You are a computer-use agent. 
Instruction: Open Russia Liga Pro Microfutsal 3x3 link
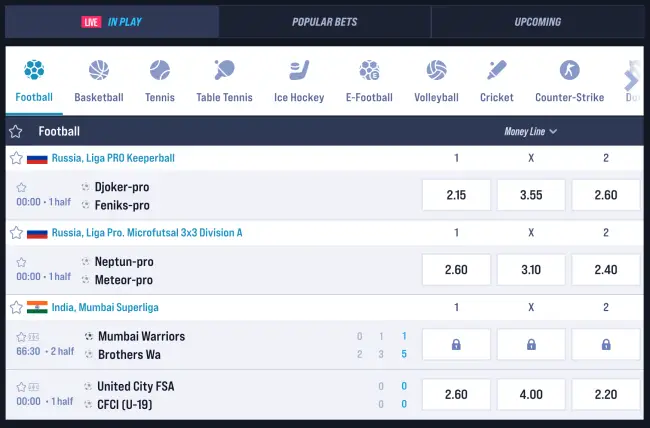tap(147, 233)
